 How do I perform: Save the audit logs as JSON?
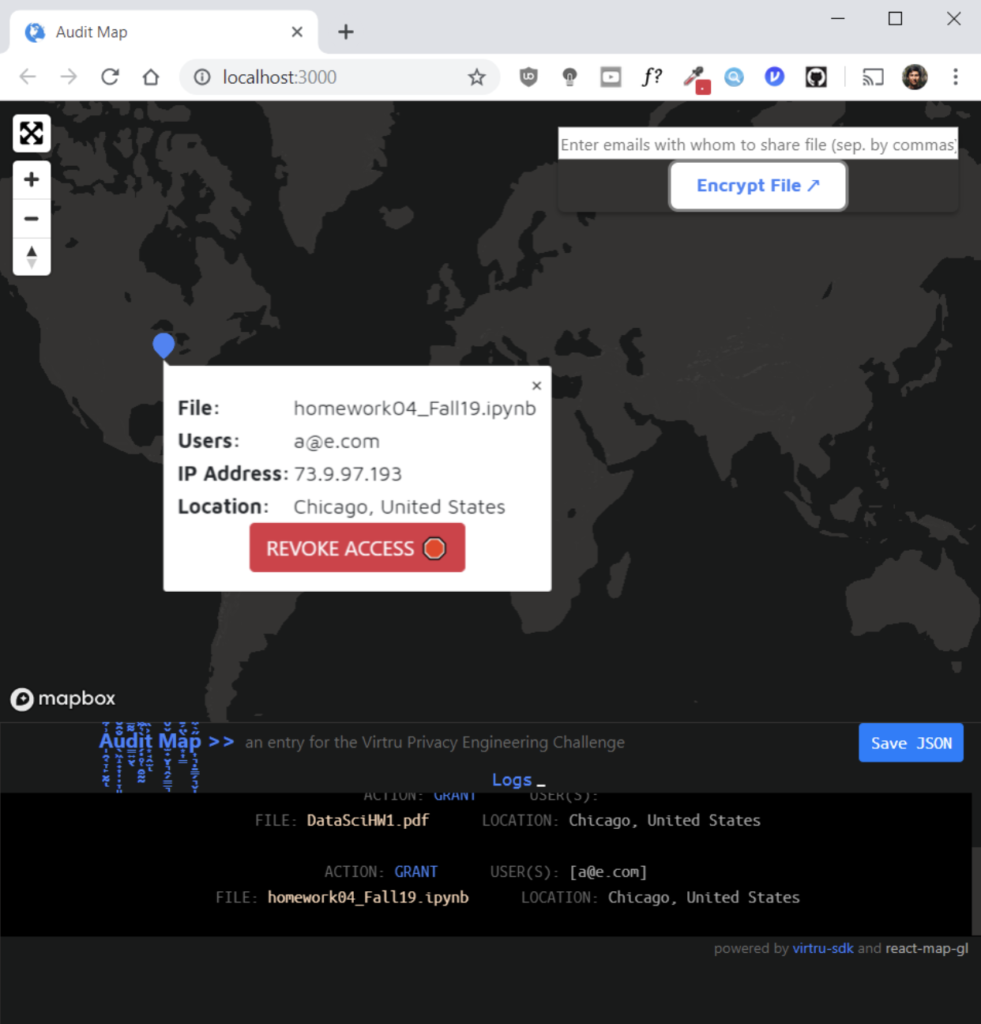tap(910, 743)
